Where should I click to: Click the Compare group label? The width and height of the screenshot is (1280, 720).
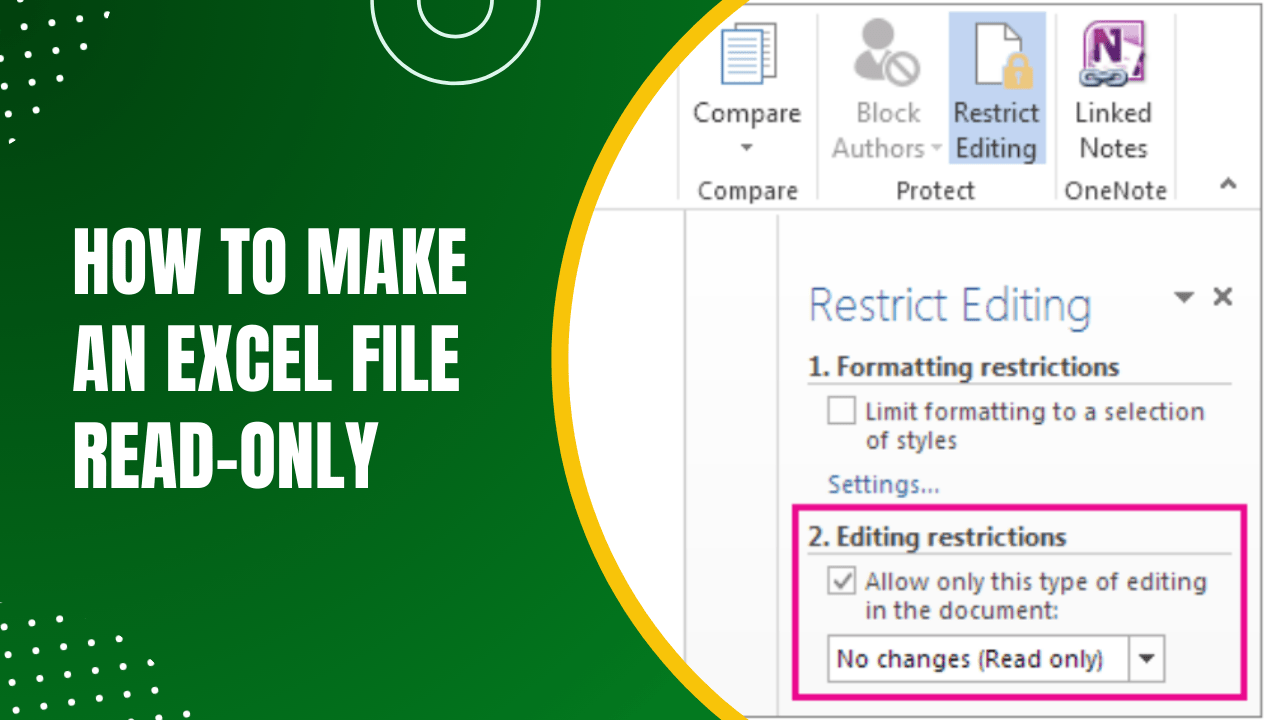click(746, 190)
